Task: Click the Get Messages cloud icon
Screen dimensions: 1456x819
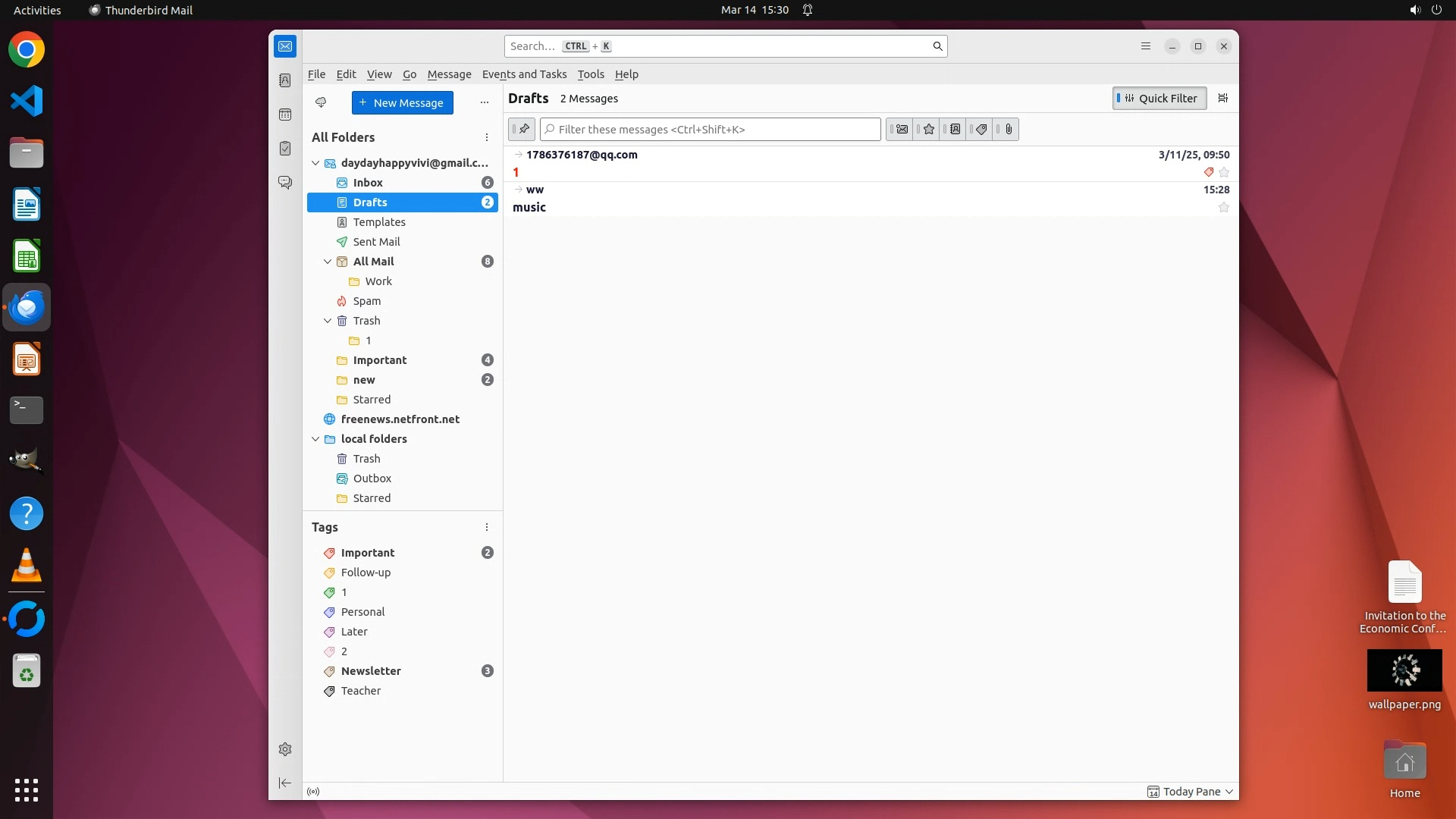Action: [321, 102]
